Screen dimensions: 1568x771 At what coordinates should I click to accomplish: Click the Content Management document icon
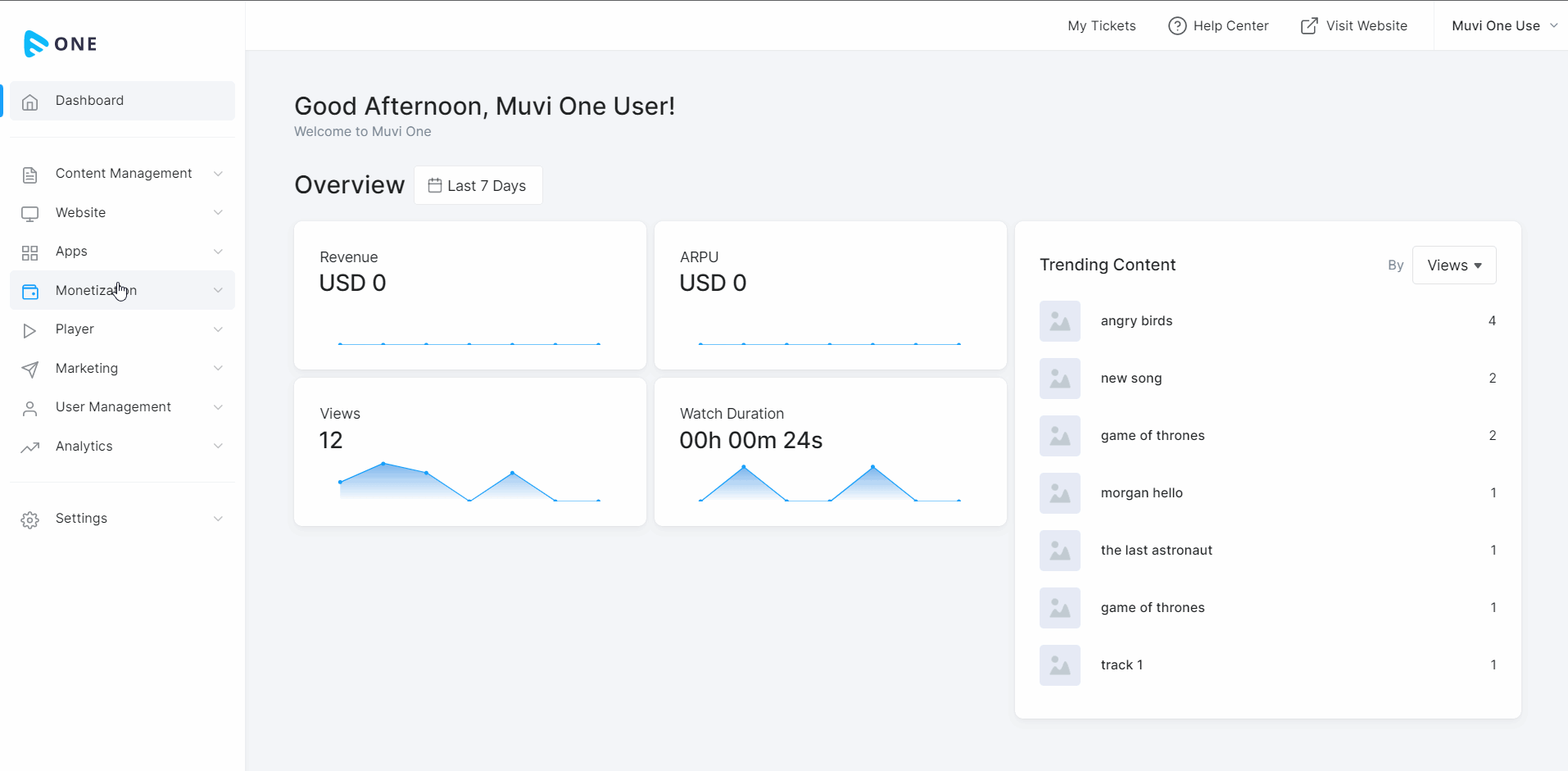click(30, 175)
